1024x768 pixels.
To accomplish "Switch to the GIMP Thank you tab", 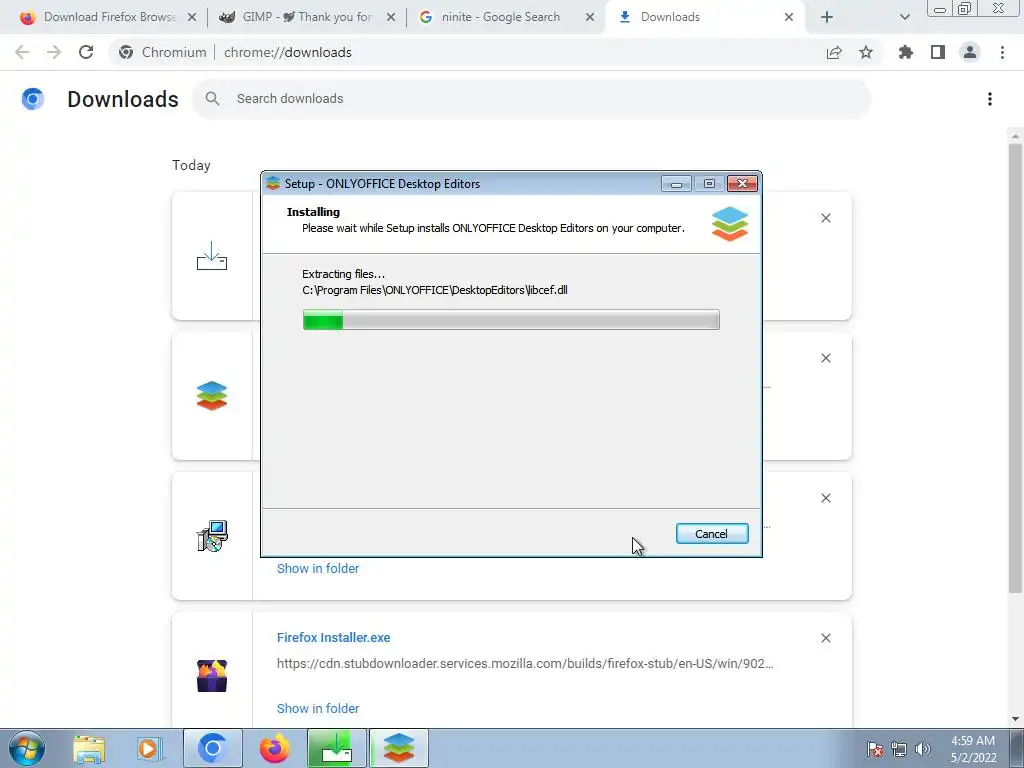I will point(307,17).
